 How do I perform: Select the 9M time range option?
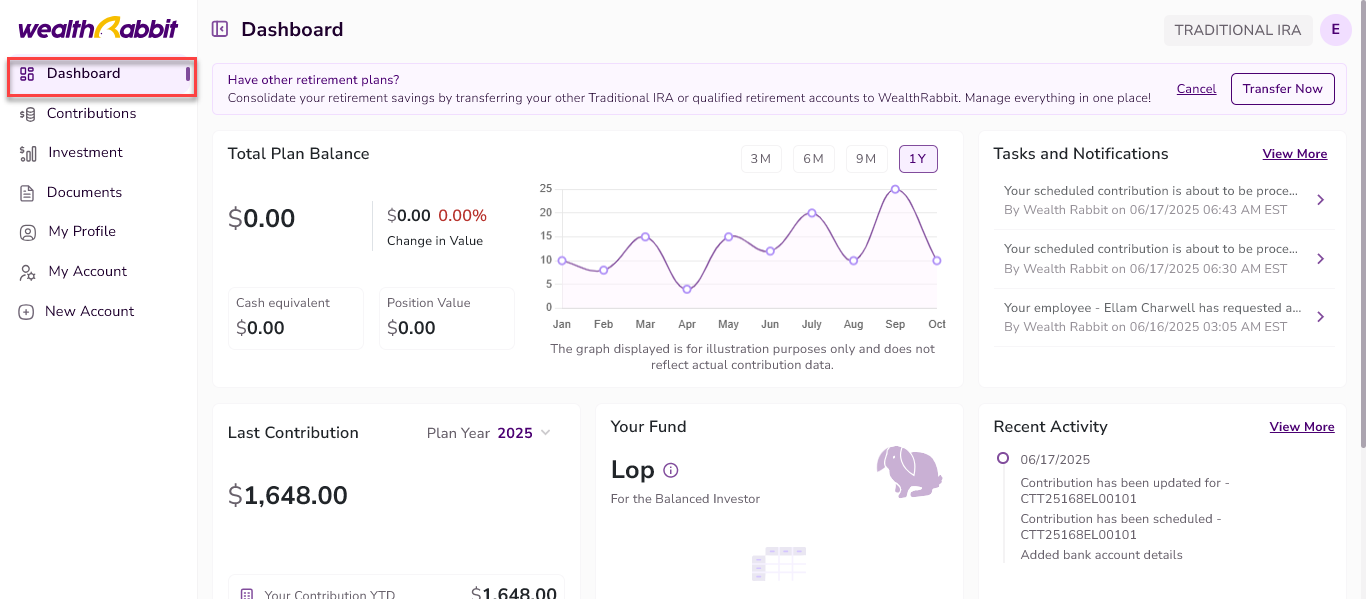click(866, 159)
